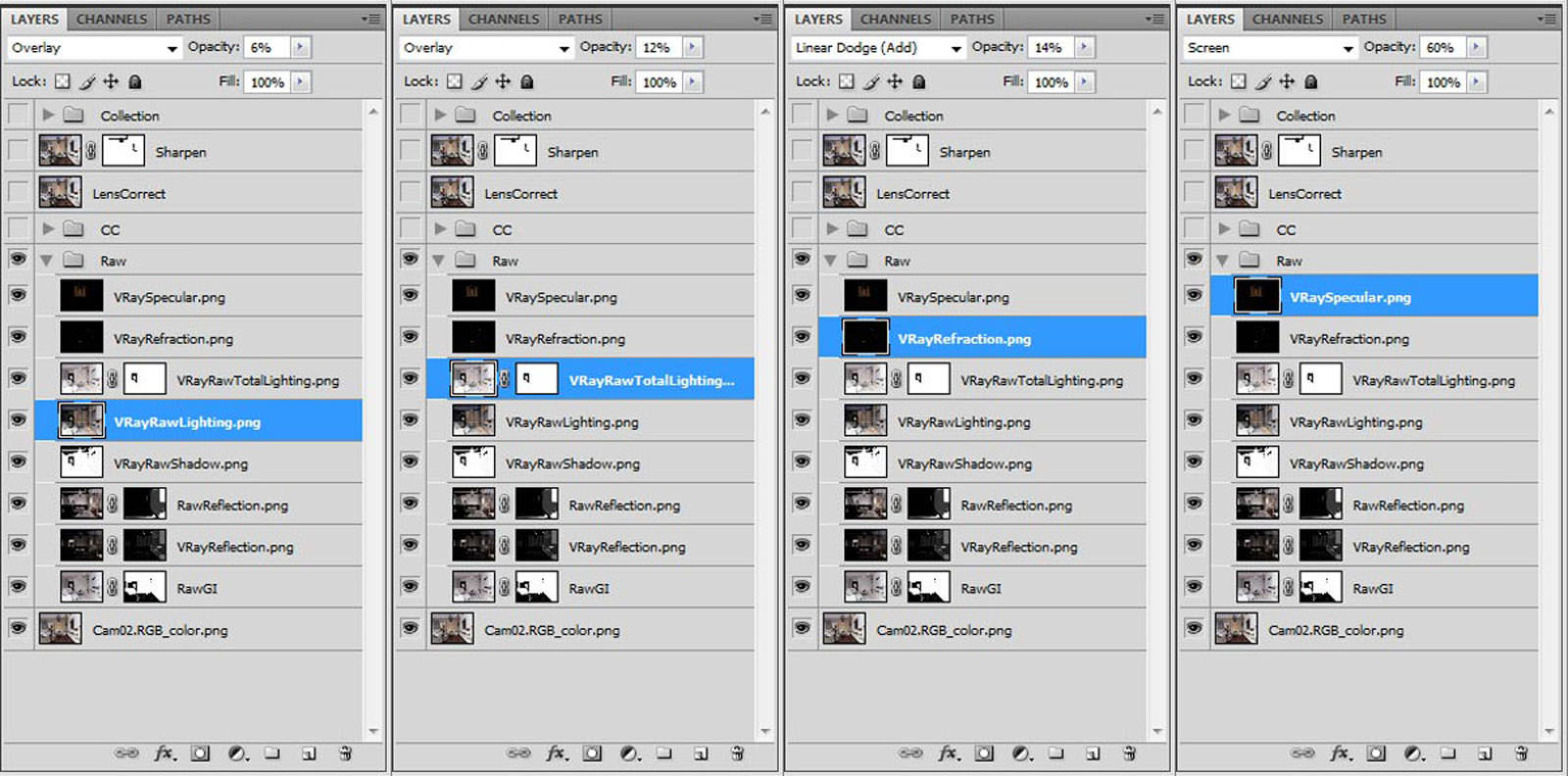Lock image pixels brush in first panel
Screen dimensions: 1568x776
87,81
